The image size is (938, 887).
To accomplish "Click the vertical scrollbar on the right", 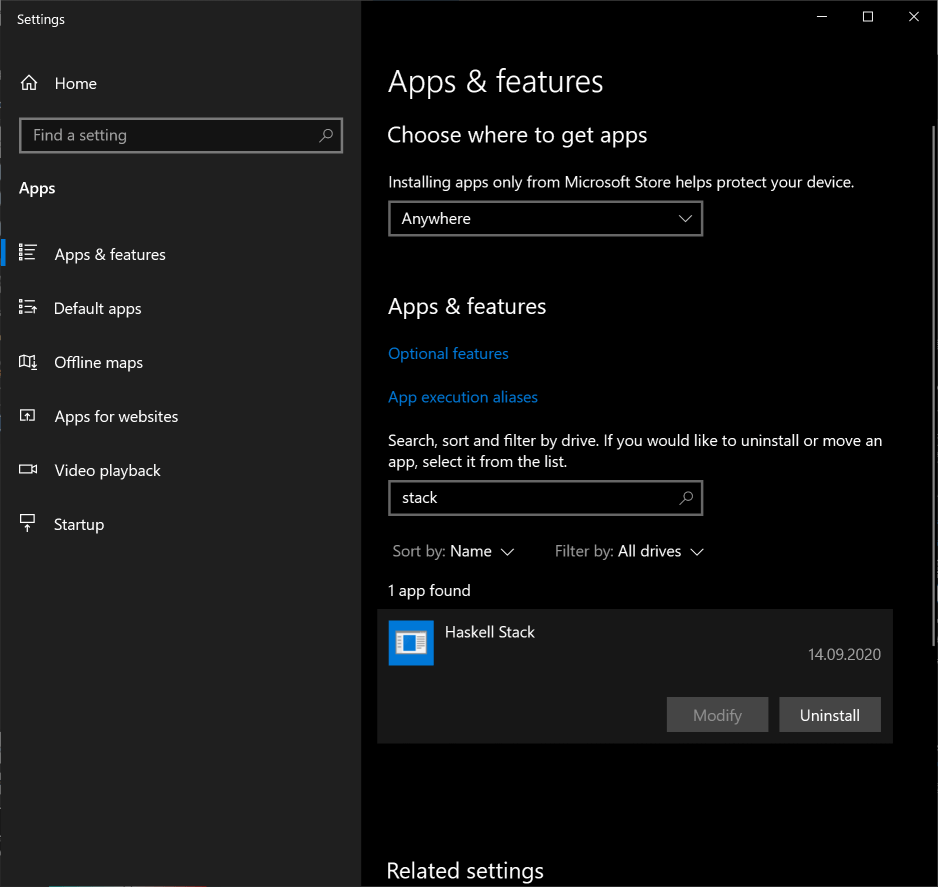I will [x=933, y=400].
